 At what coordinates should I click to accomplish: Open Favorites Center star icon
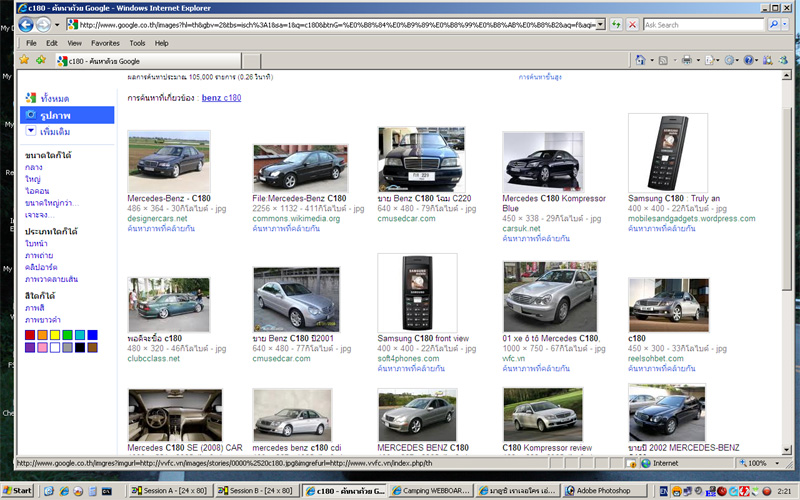pyautogui.click(x=24, y=61)
